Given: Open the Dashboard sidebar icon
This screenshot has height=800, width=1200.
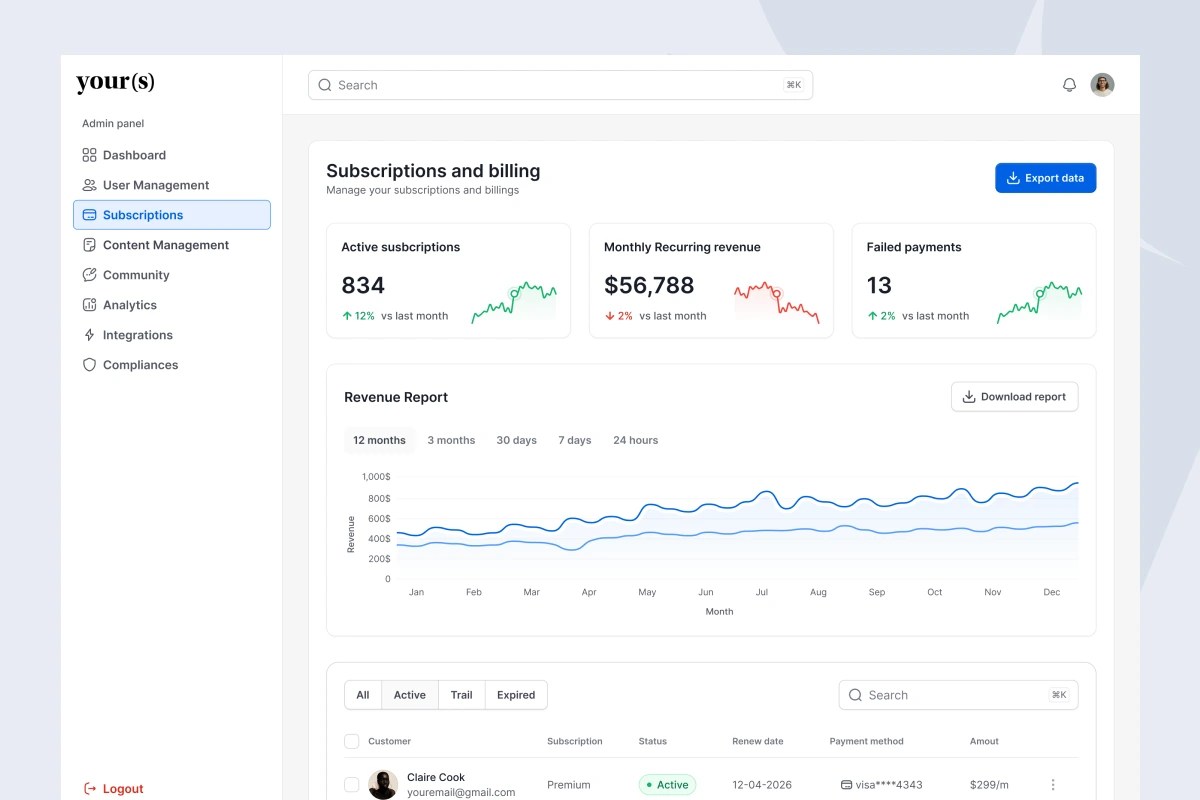Looking at the screenshot, I should (88, 155).
